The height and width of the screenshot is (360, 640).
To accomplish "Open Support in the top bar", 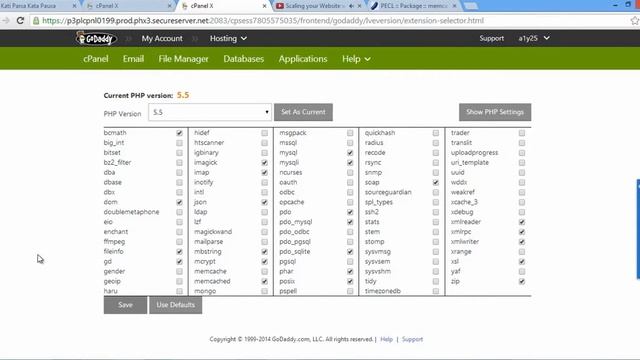I will pos(491,38).
